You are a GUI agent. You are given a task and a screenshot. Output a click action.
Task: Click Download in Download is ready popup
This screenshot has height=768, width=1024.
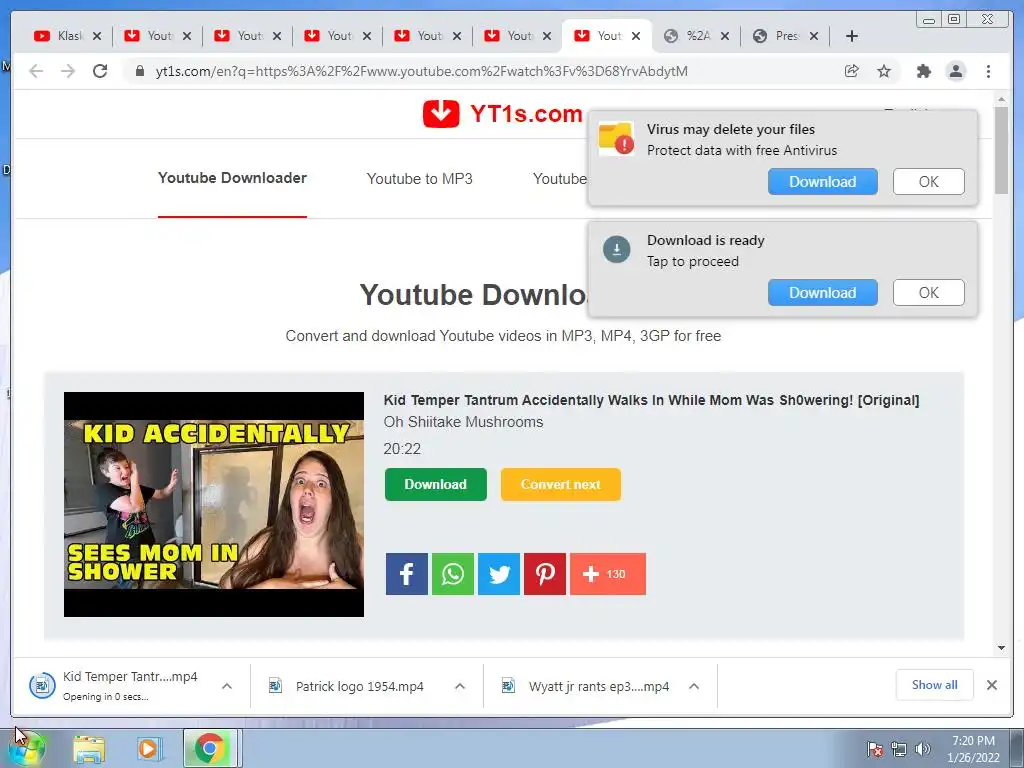pyautogui.click(x=823, y=293)
